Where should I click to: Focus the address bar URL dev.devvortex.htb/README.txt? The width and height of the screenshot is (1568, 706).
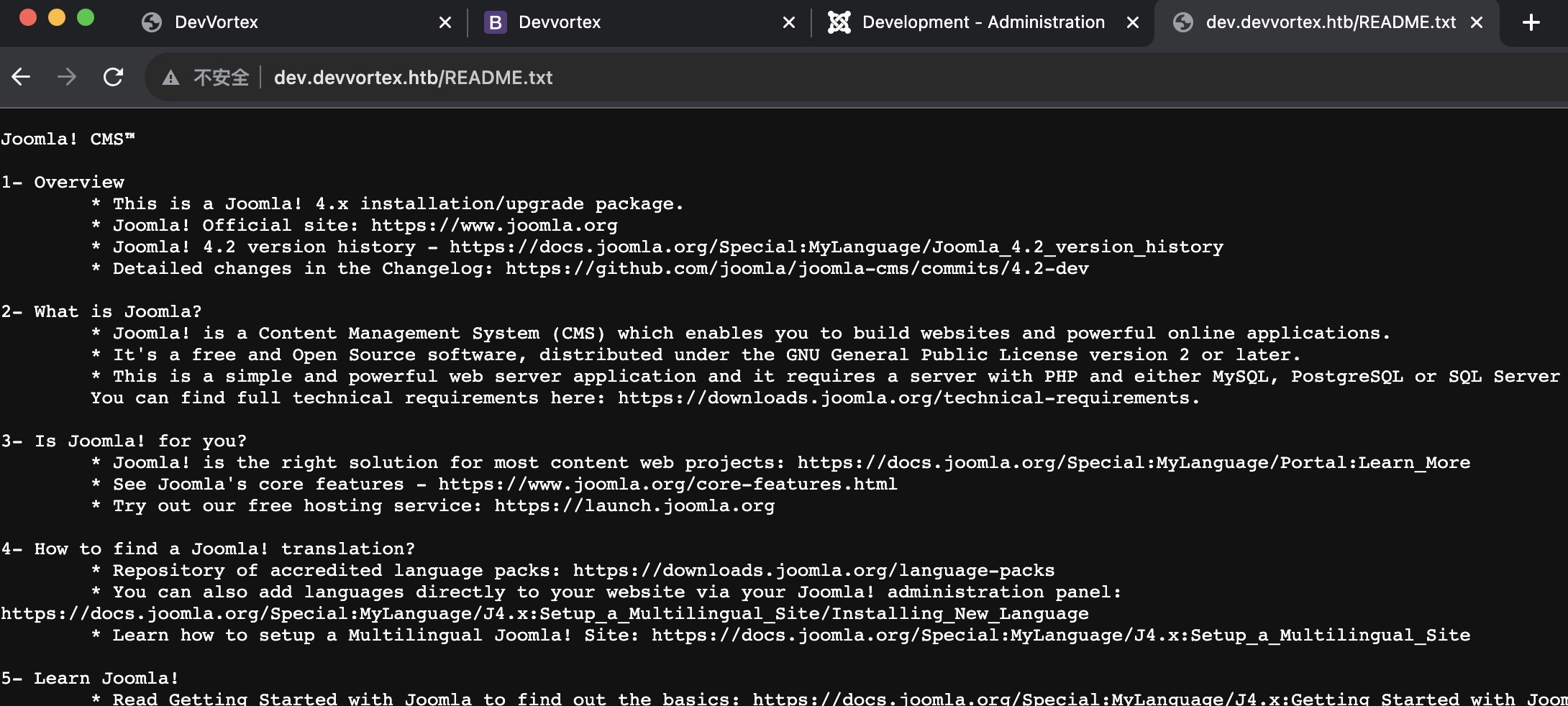coord(413,78)
